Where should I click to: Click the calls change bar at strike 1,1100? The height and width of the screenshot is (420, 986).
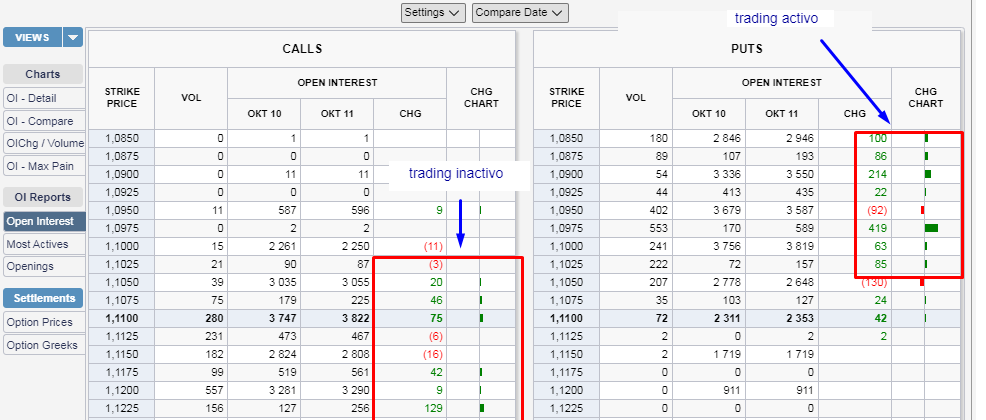pyautogui.click(x=481, y=318)
